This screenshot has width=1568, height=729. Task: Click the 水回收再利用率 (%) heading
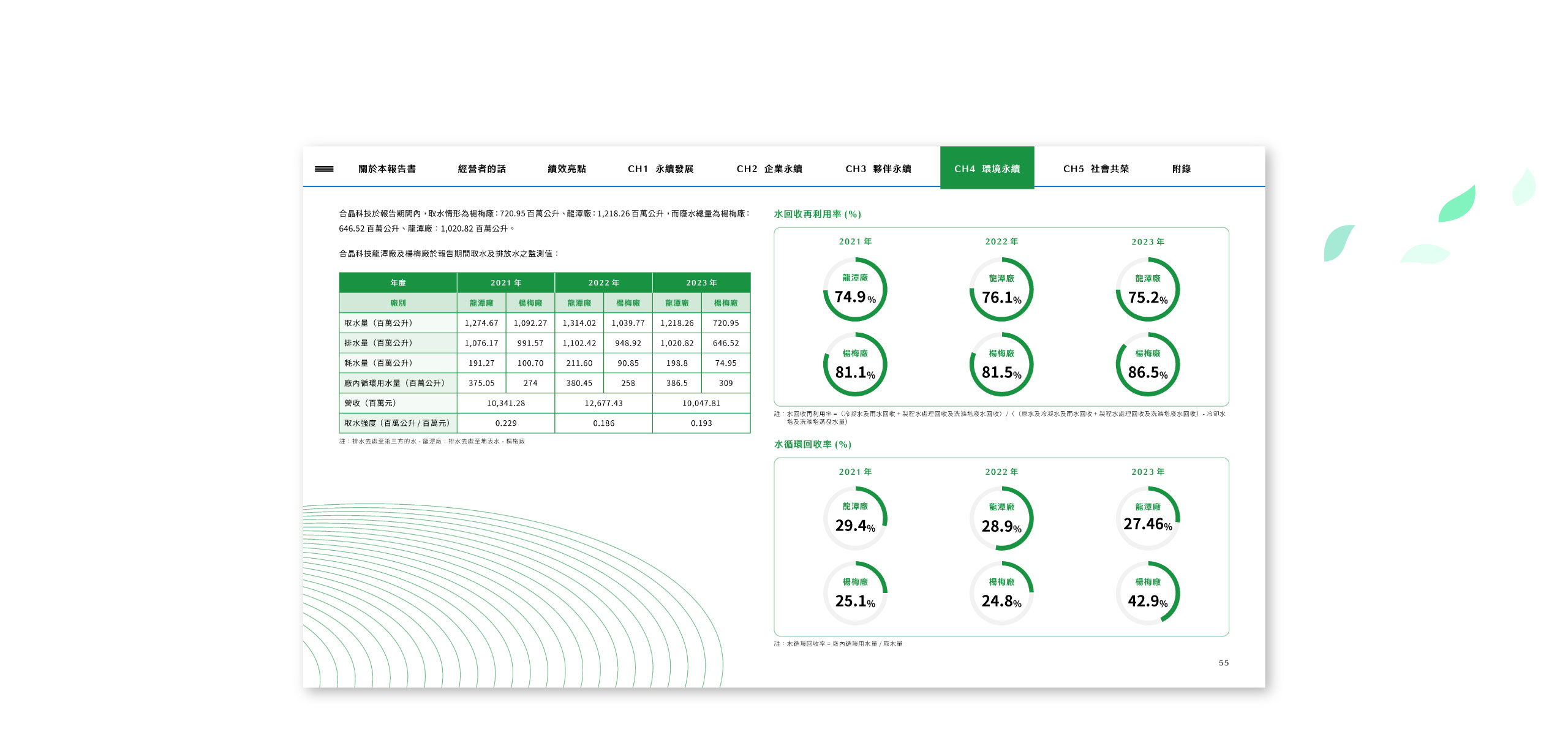(817, 214)
